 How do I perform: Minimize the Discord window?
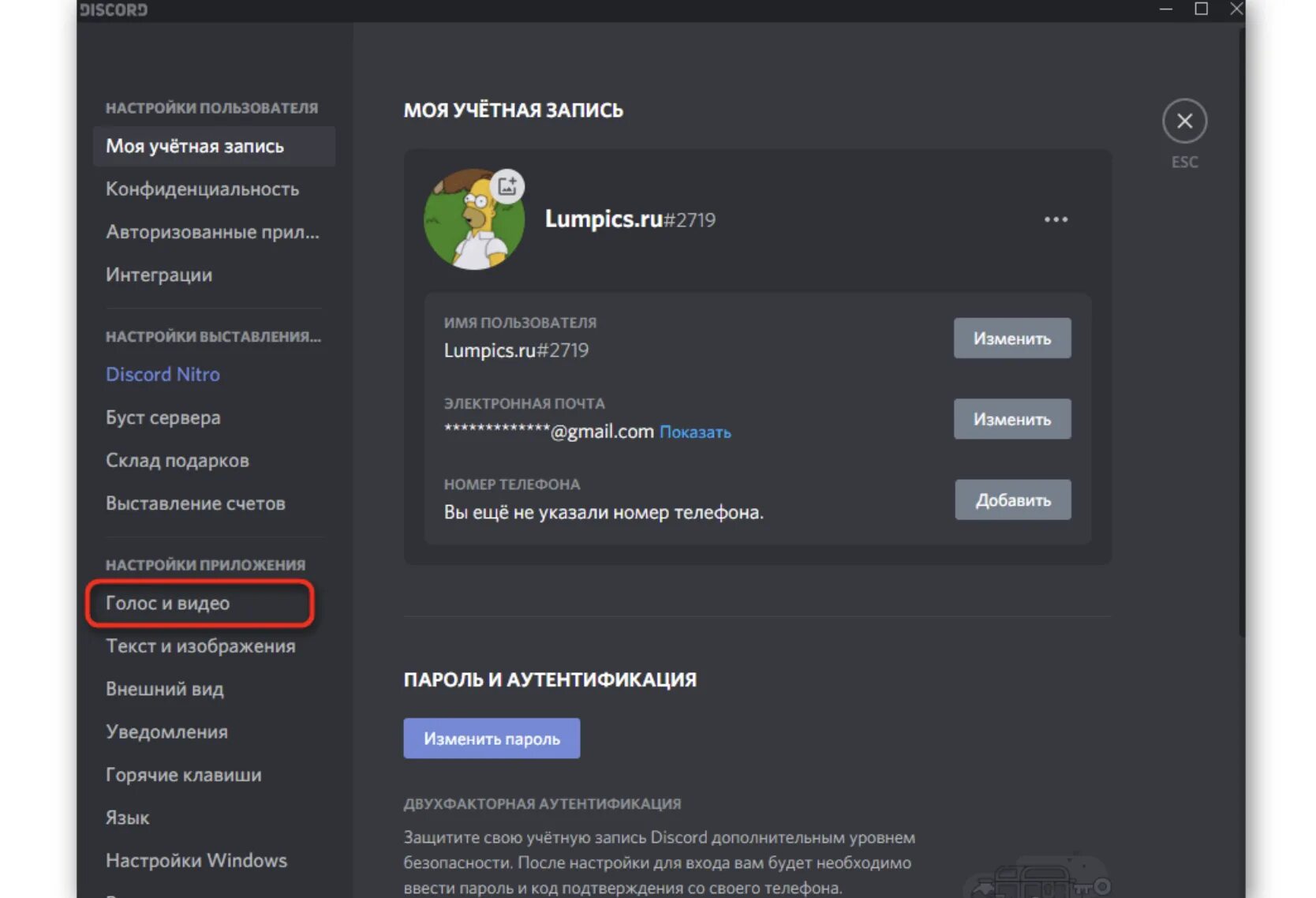tap(1166, 9)
